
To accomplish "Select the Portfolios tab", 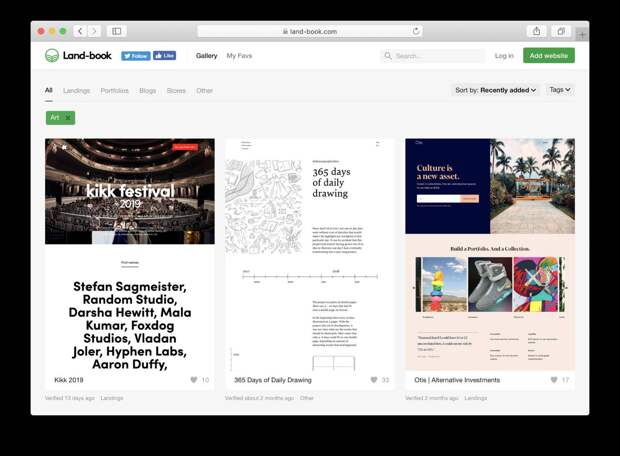I will click(114, 91).
